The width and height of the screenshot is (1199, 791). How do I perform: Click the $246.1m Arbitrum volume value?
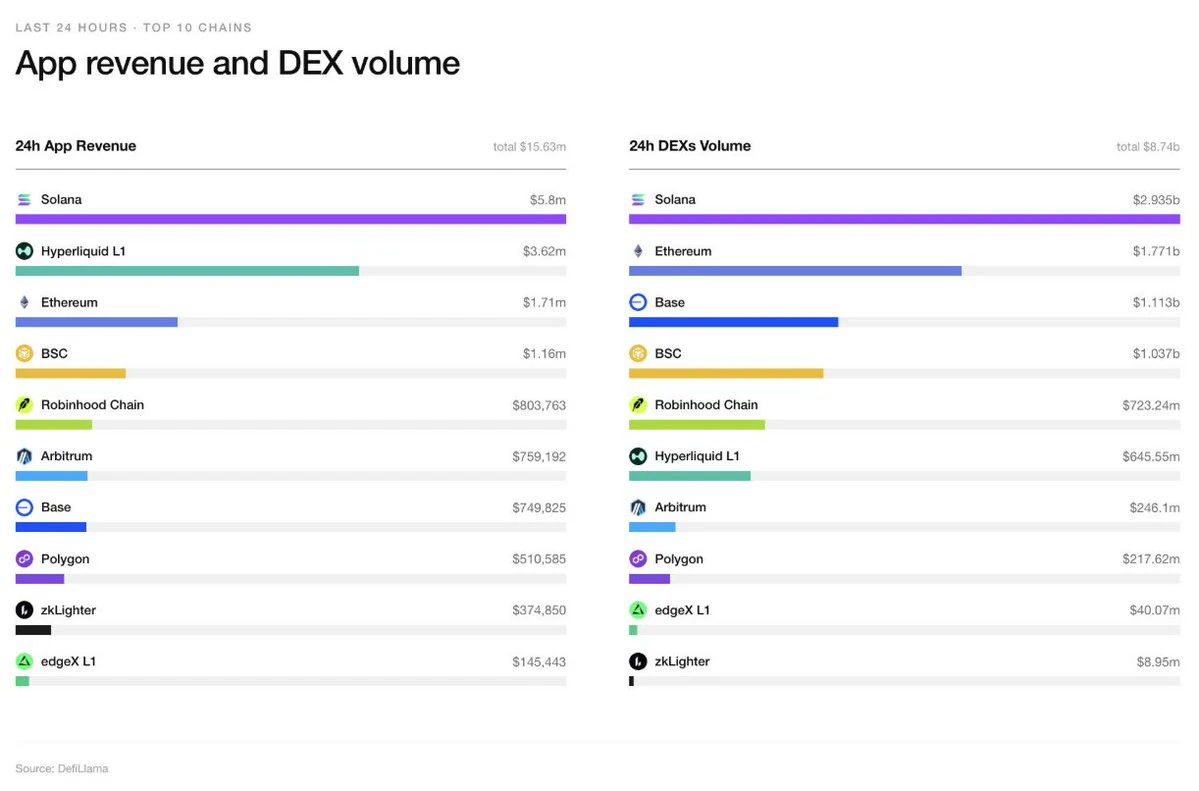click(x=1155, y=508)
